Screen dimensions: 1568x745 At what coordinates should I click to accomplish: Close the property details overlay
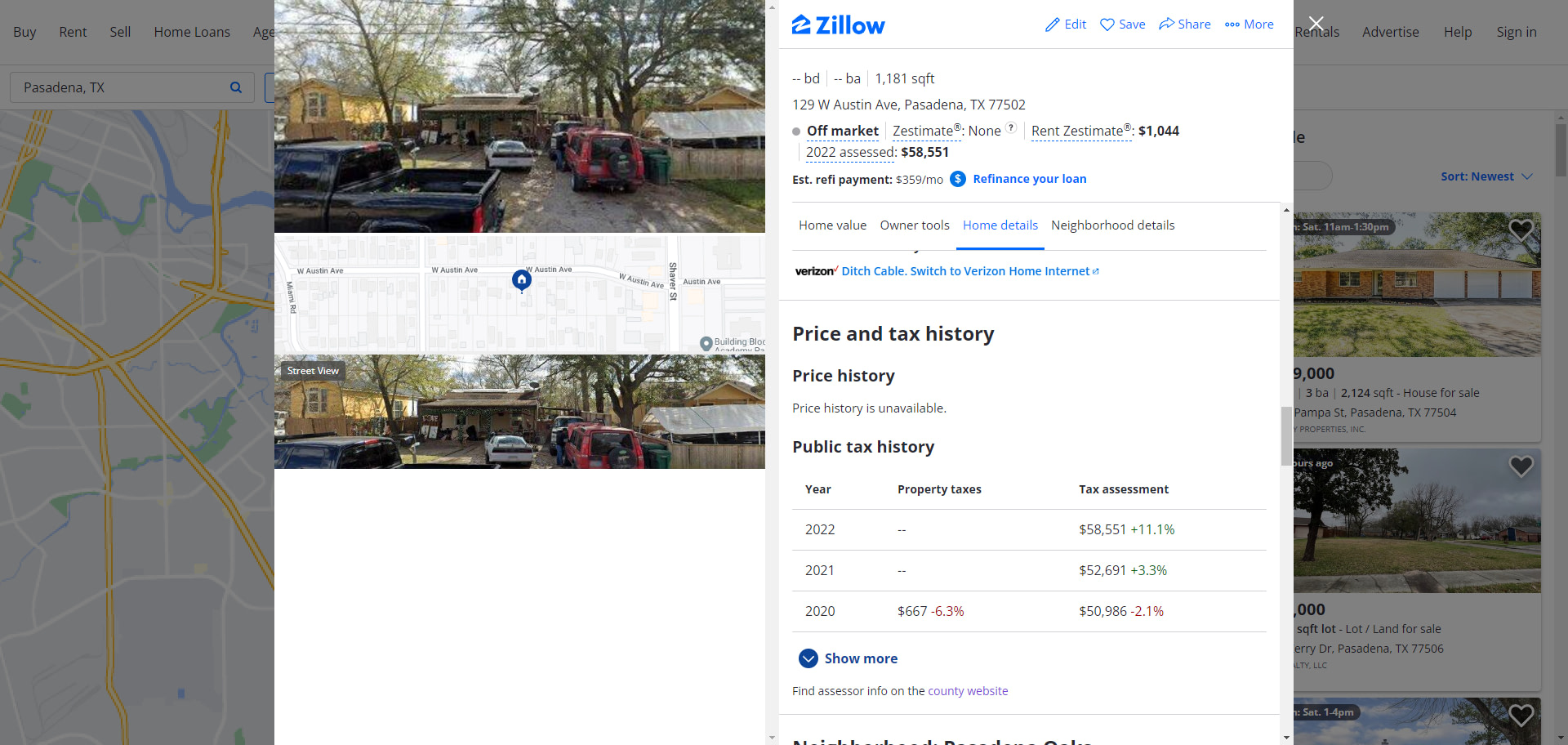coord(1316,24)
